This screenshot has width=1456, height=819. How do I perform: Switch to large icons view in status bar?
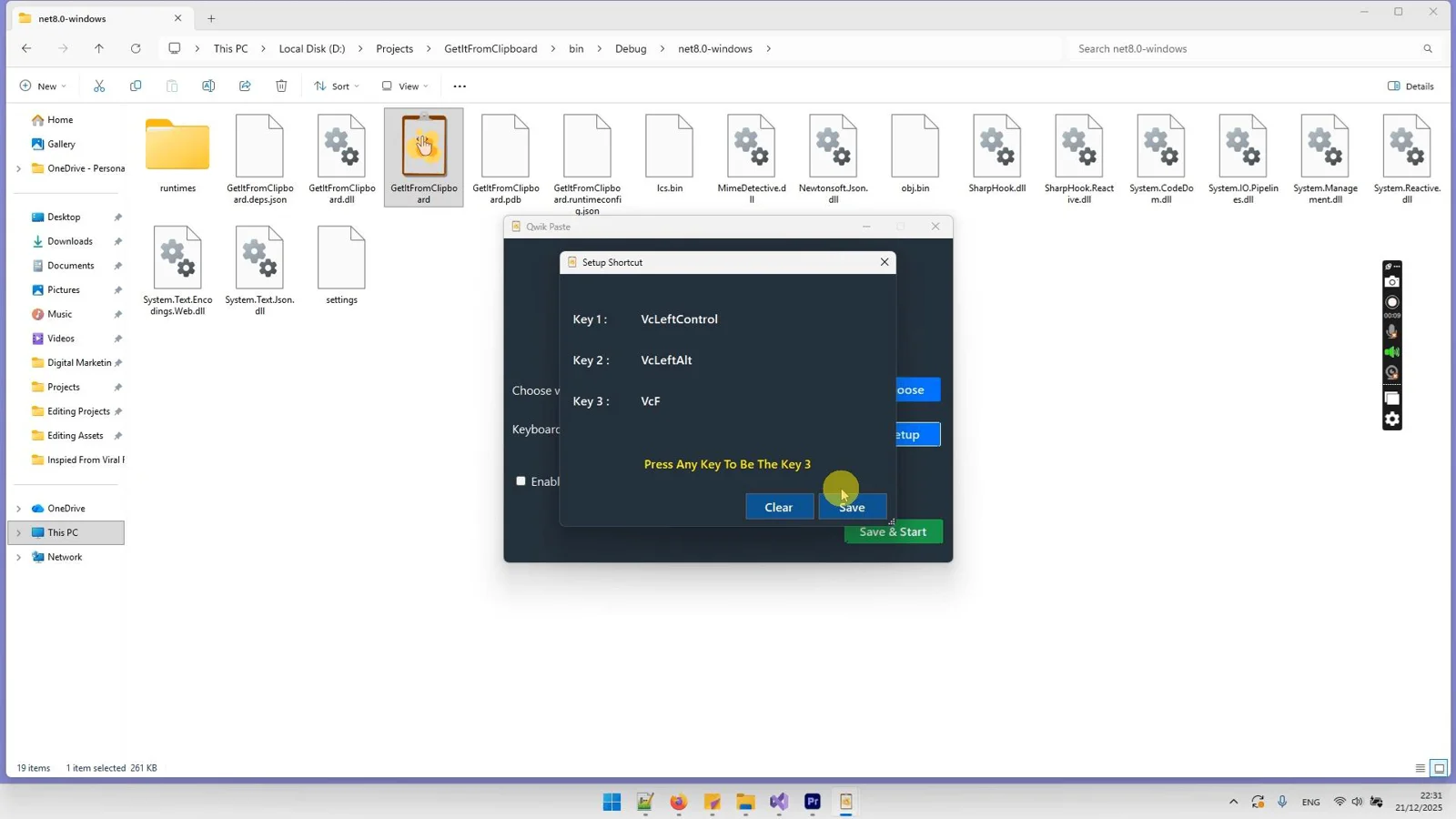(x=1439, y=768)
